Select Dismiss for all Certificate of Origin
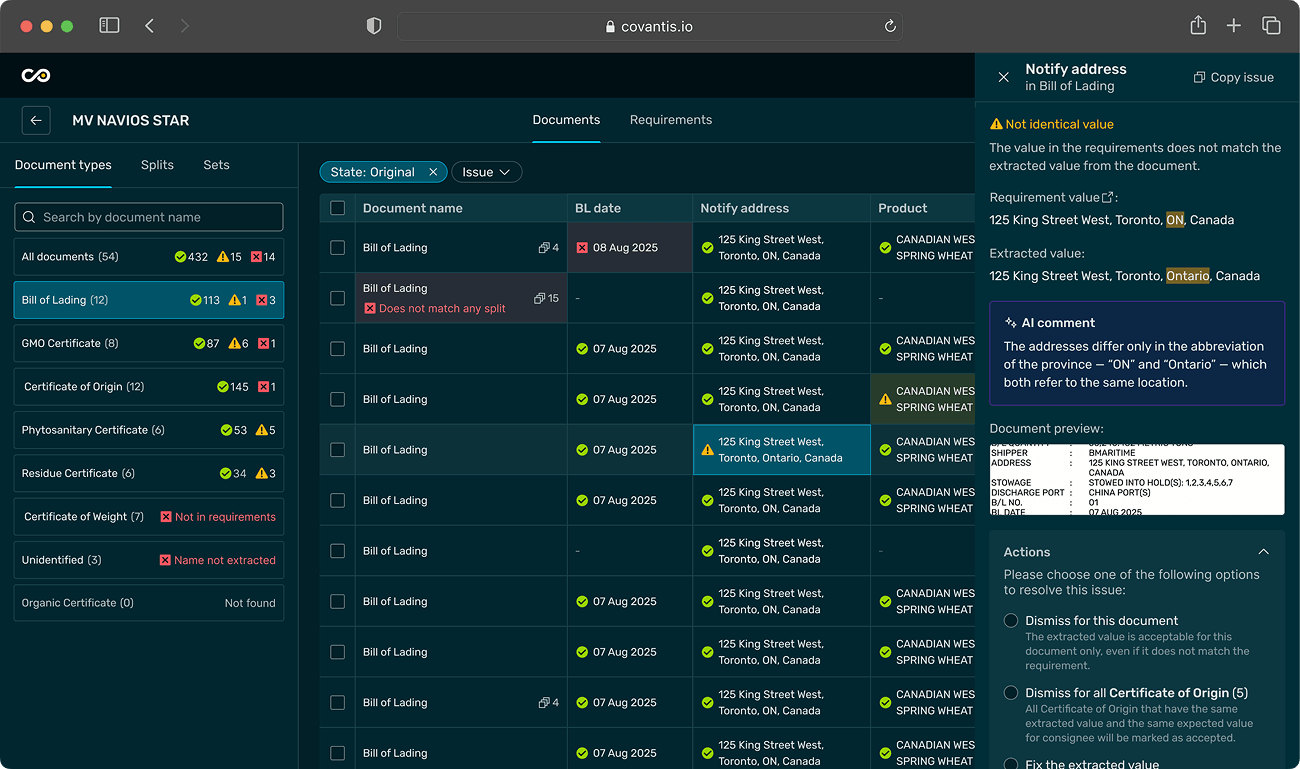 tap(1010, 692)
